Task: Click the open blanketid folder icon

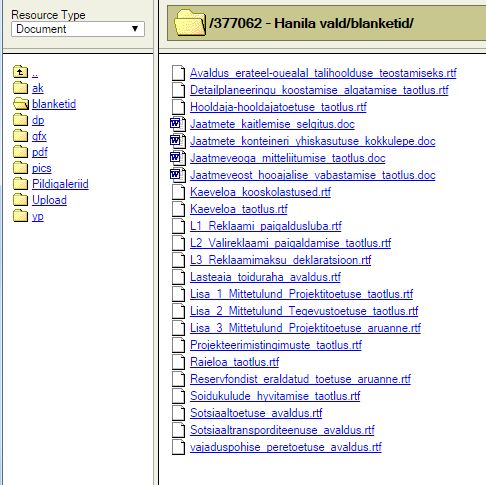Action: point(21,104)
